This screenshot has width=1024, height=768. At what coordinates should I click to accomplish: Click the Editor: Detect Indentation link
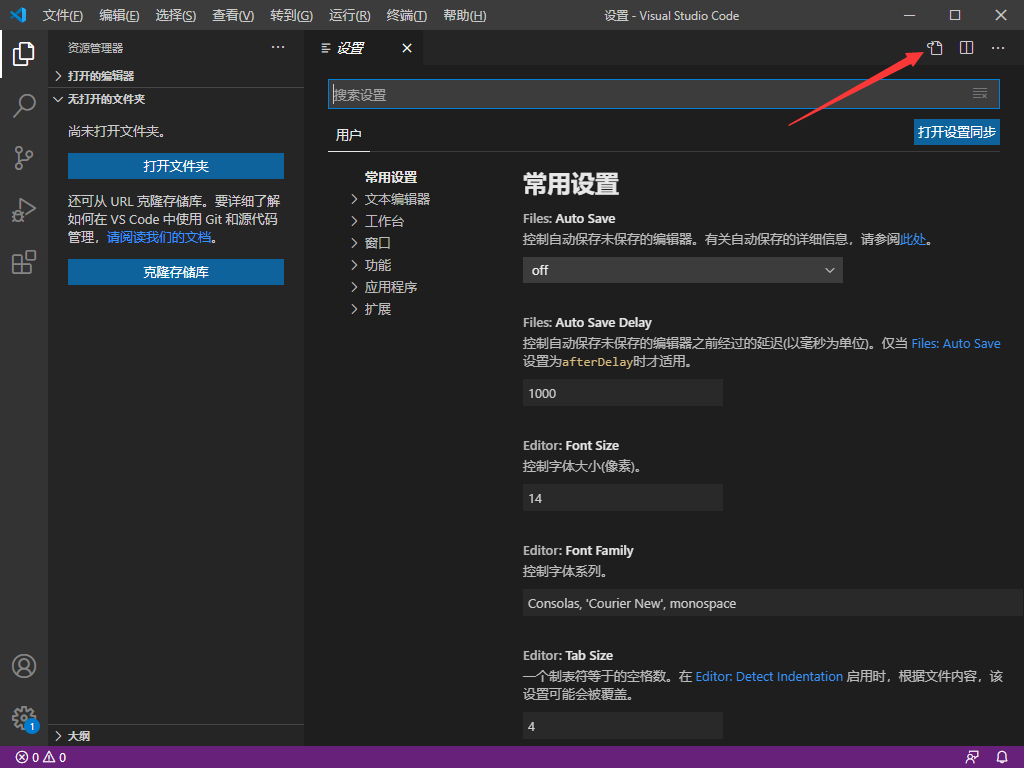[x=769, y=677]
